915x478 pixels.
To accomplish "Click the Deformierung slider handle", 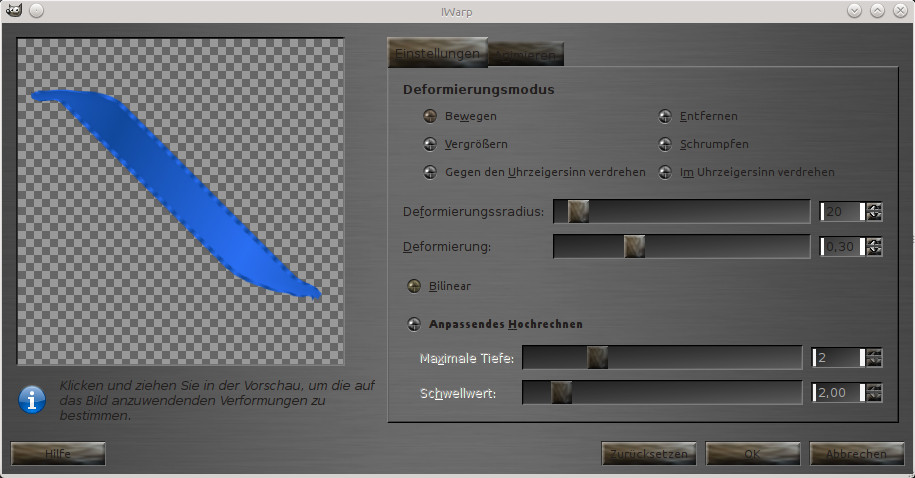I will tap(634, 246).
